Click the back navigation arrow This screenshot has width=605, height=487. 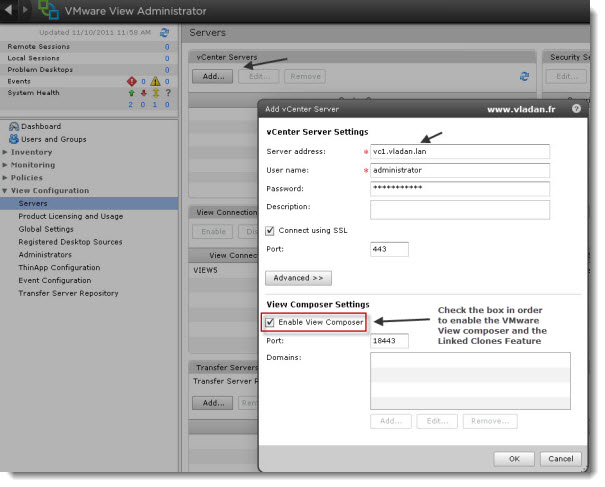[8, 9]
